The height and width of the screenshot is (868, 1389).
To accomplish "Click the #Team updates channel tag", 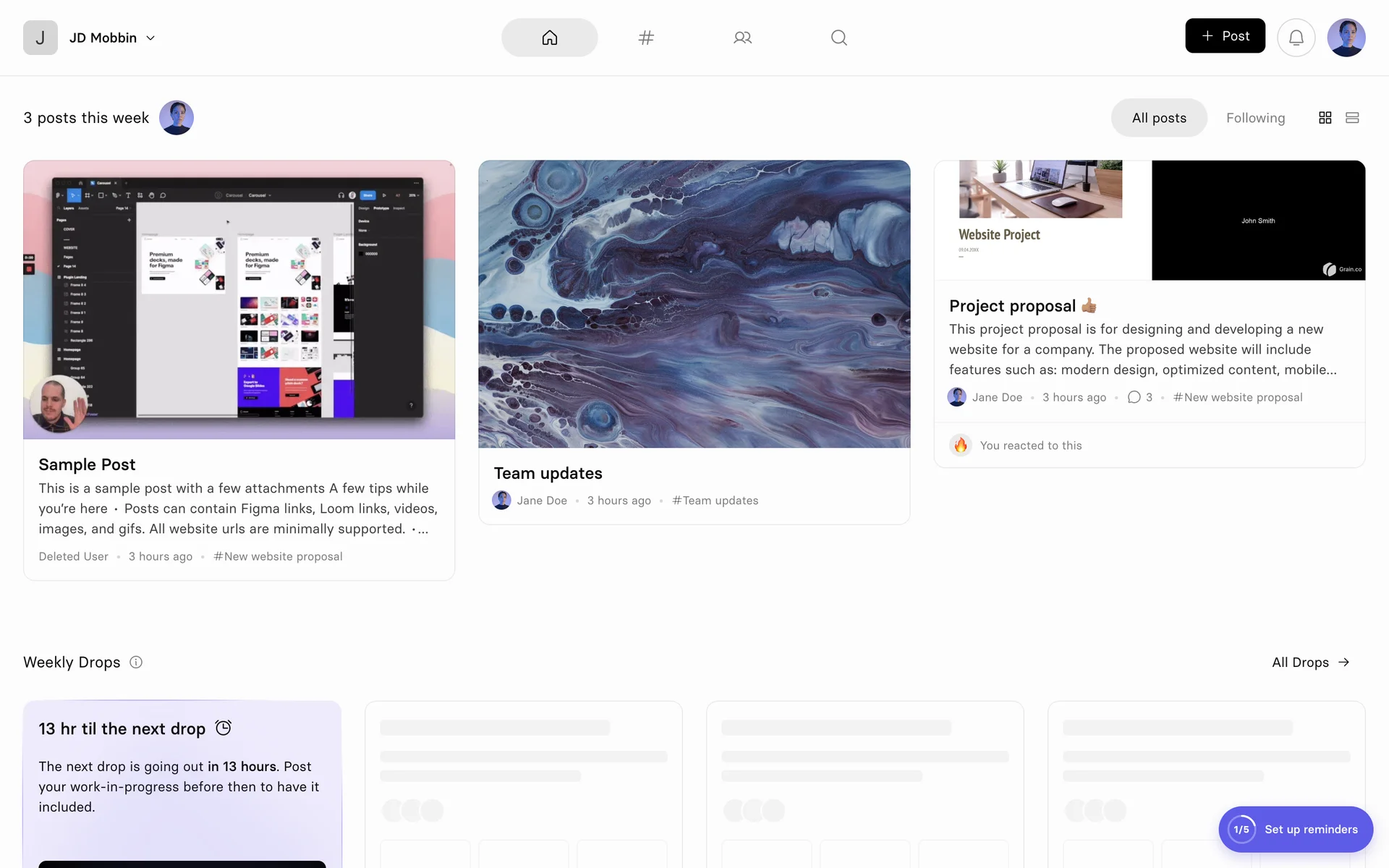I will [x=715, y=501].
